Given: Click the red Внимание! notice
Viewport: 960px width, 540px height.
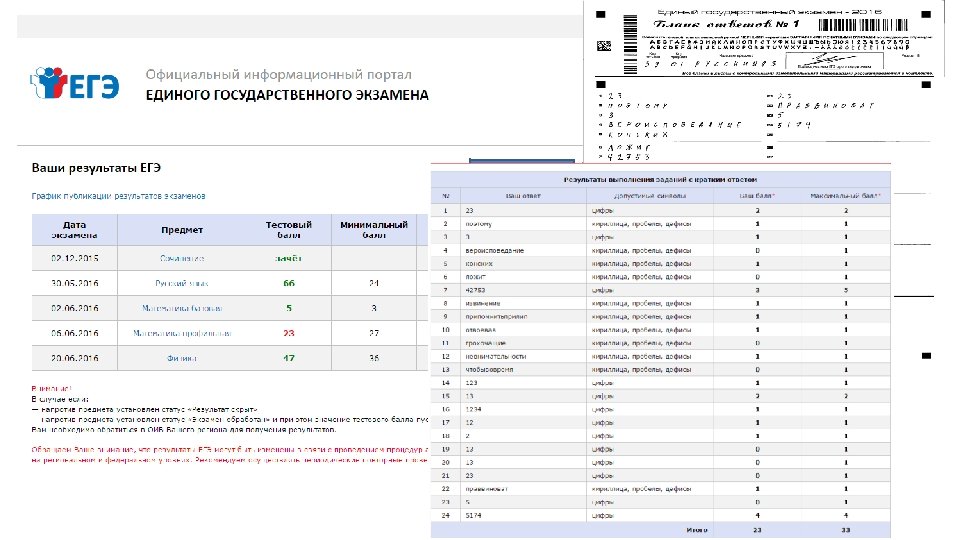Looking at the screenshot, I should pos(51,389).
